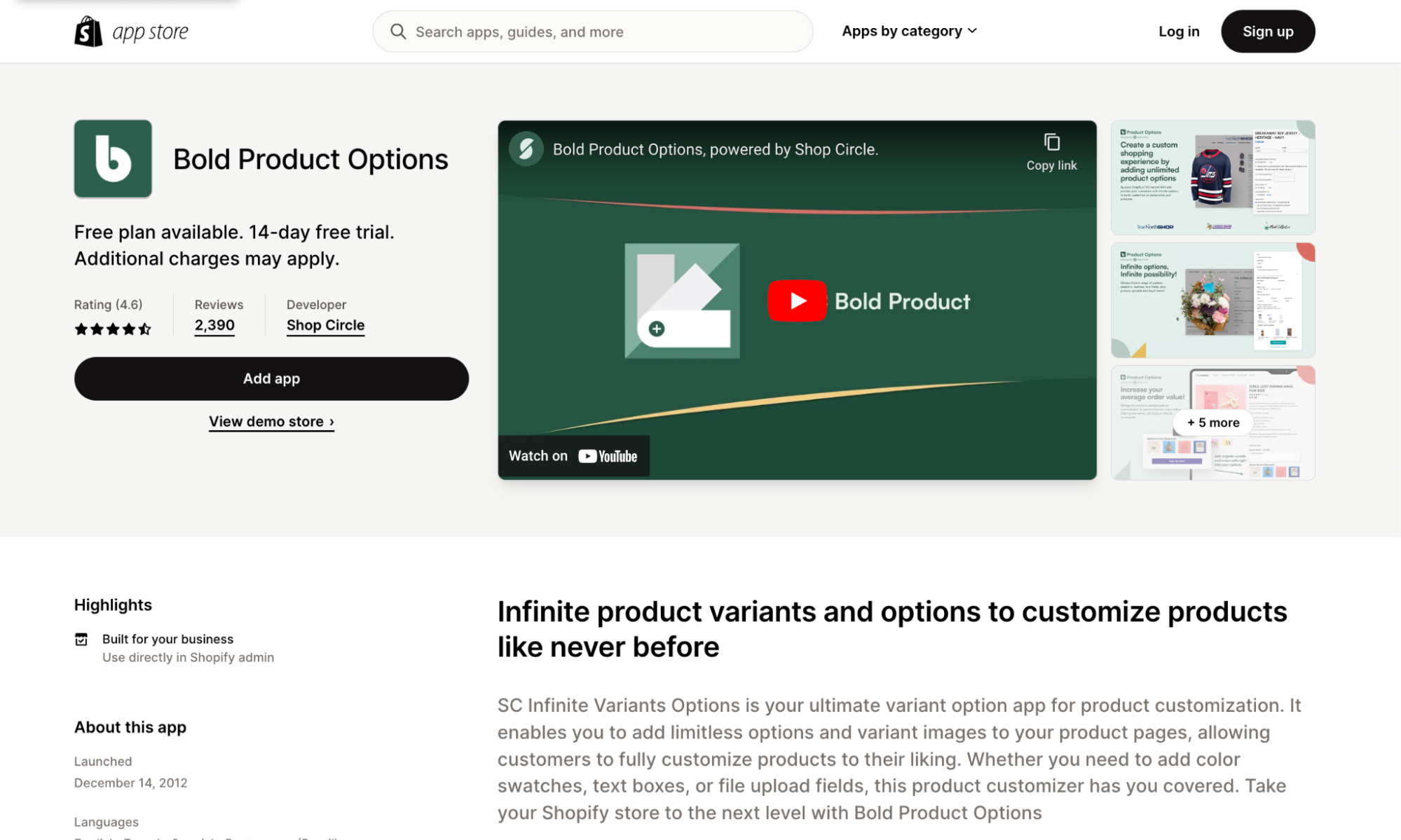Viewport: 1401px width, 840px height.
Task: Open the custom shopping experience screenshot
Action: click(1212, 177)
